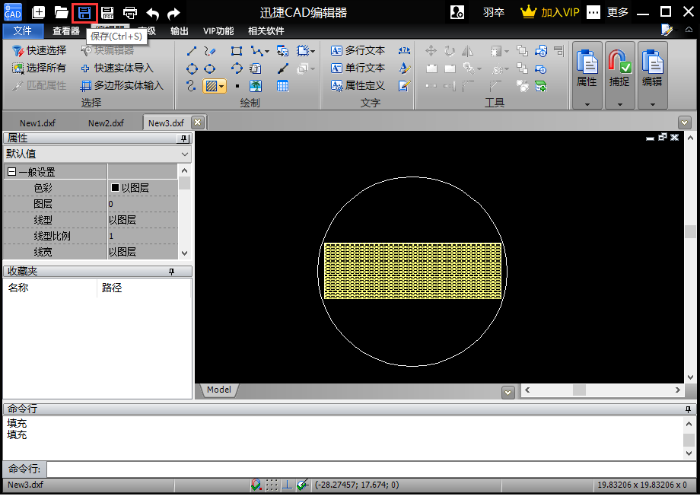Image resolution: width=700 pixels, height=495 pixels.
Task: Click the Print icon in title bar
Action: tap(130, 12)
